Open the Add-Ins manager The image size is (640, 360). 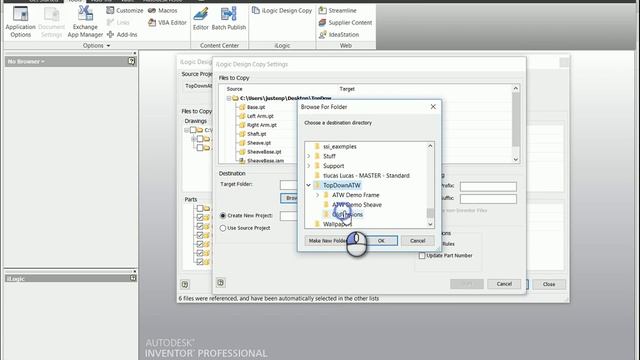click(122, 35)
